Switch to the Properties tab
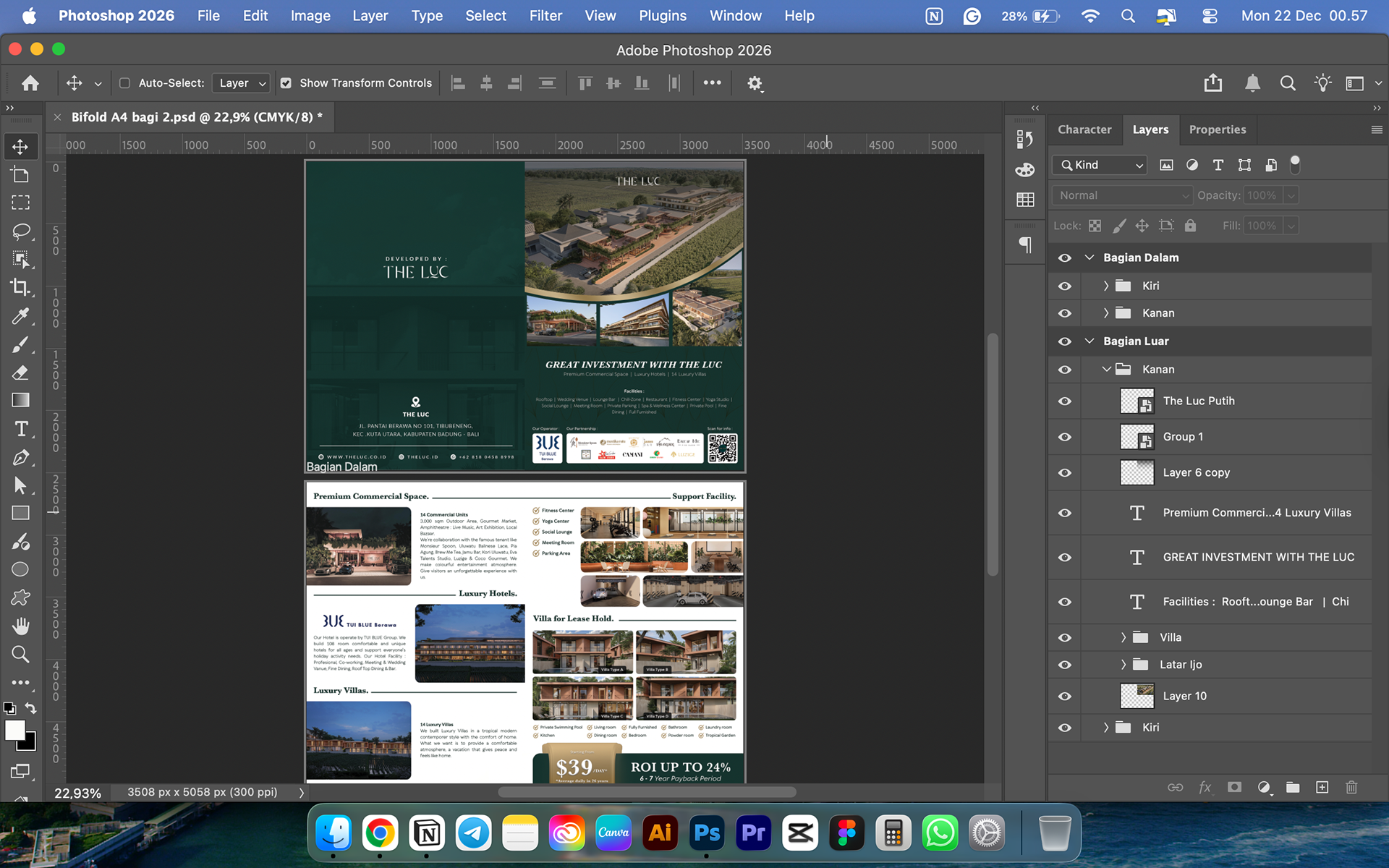The image size is (1389, 868). click(1217, 129)
